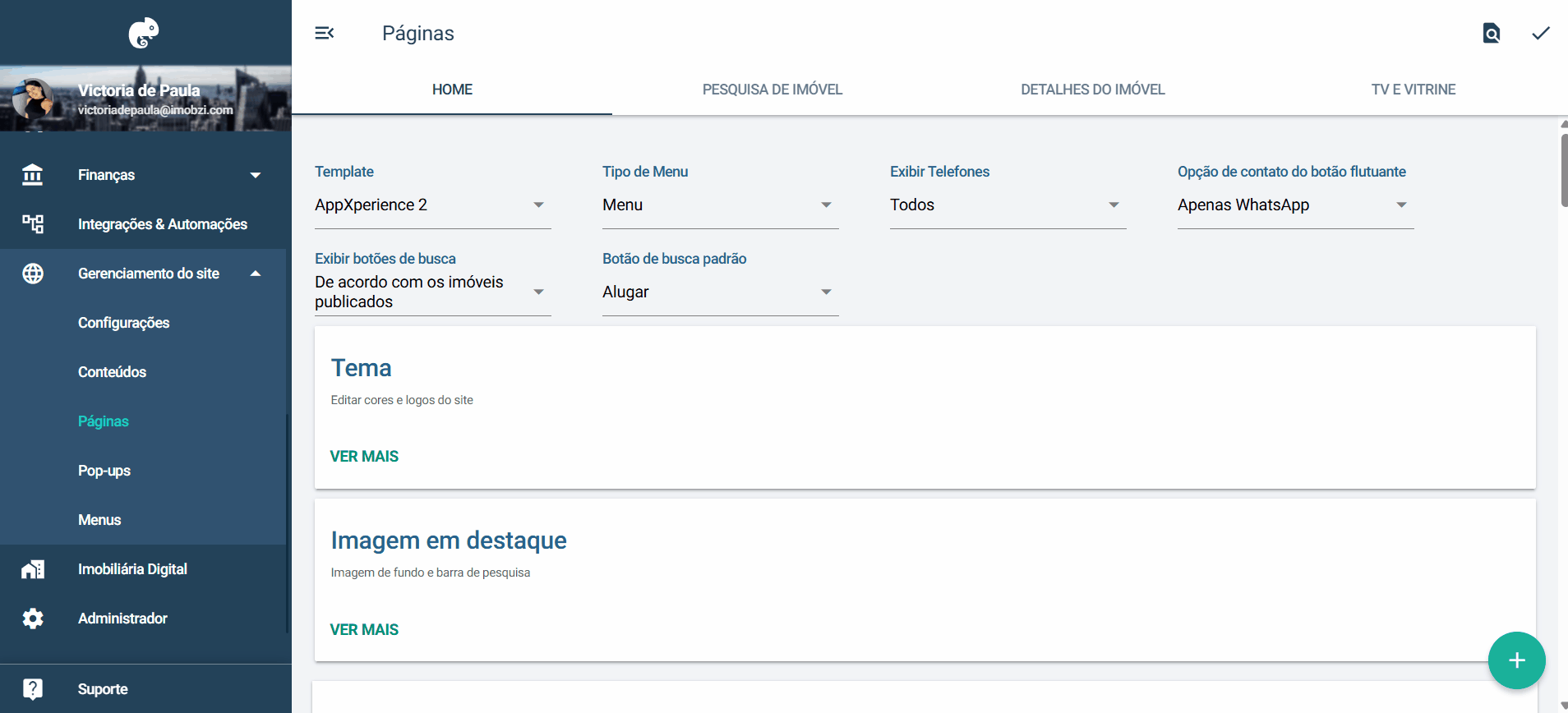Click the Suporte help icon
1568x713 pixels.
[33, 689]
